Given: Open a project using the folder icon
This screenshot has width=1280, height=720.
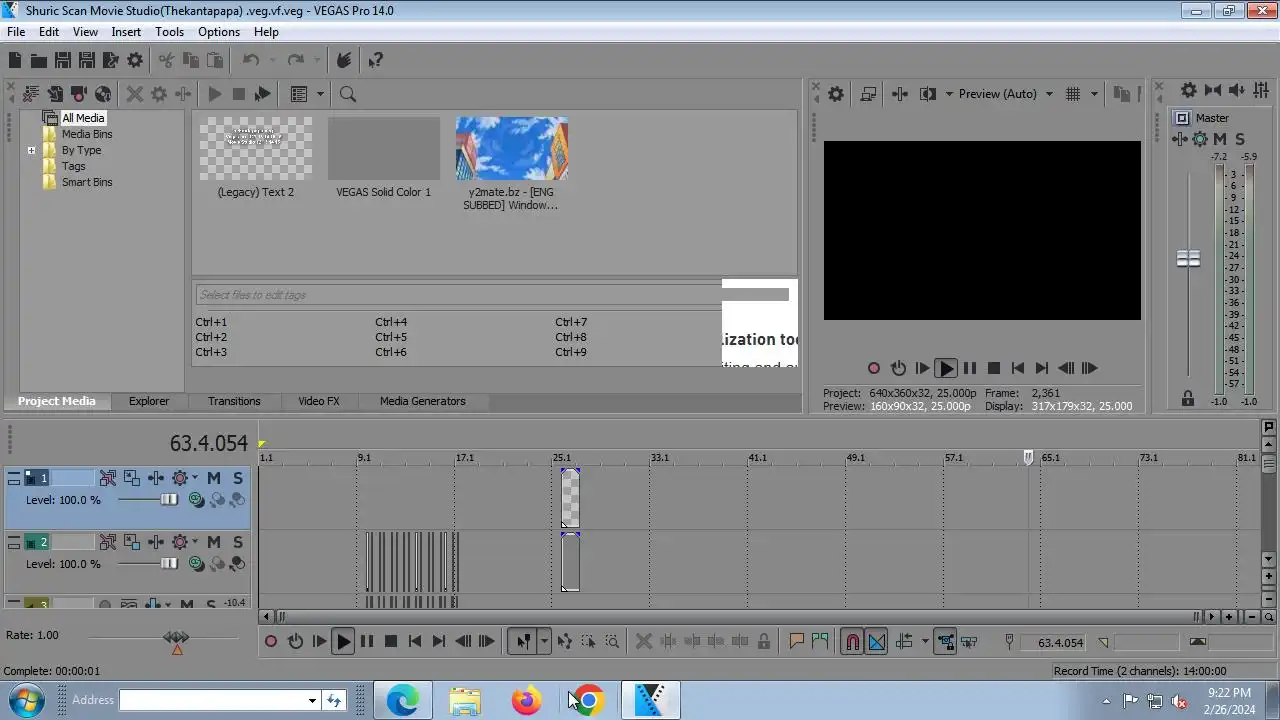Looking at the screenshot, I should (39, 61).
